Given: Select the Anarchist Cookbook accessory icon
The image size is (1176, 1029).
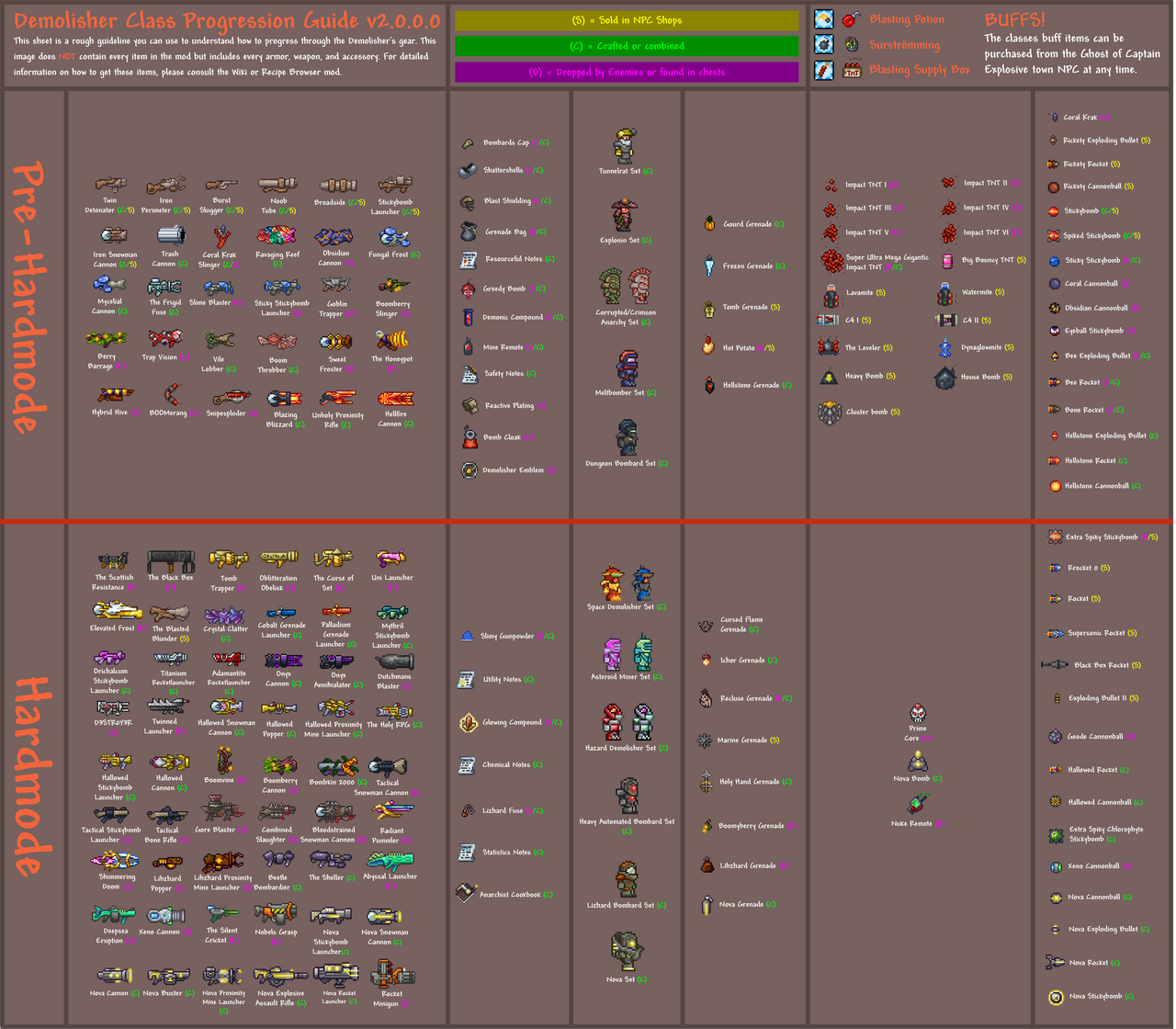Looking at the screenshot, I should coord(467,891).
